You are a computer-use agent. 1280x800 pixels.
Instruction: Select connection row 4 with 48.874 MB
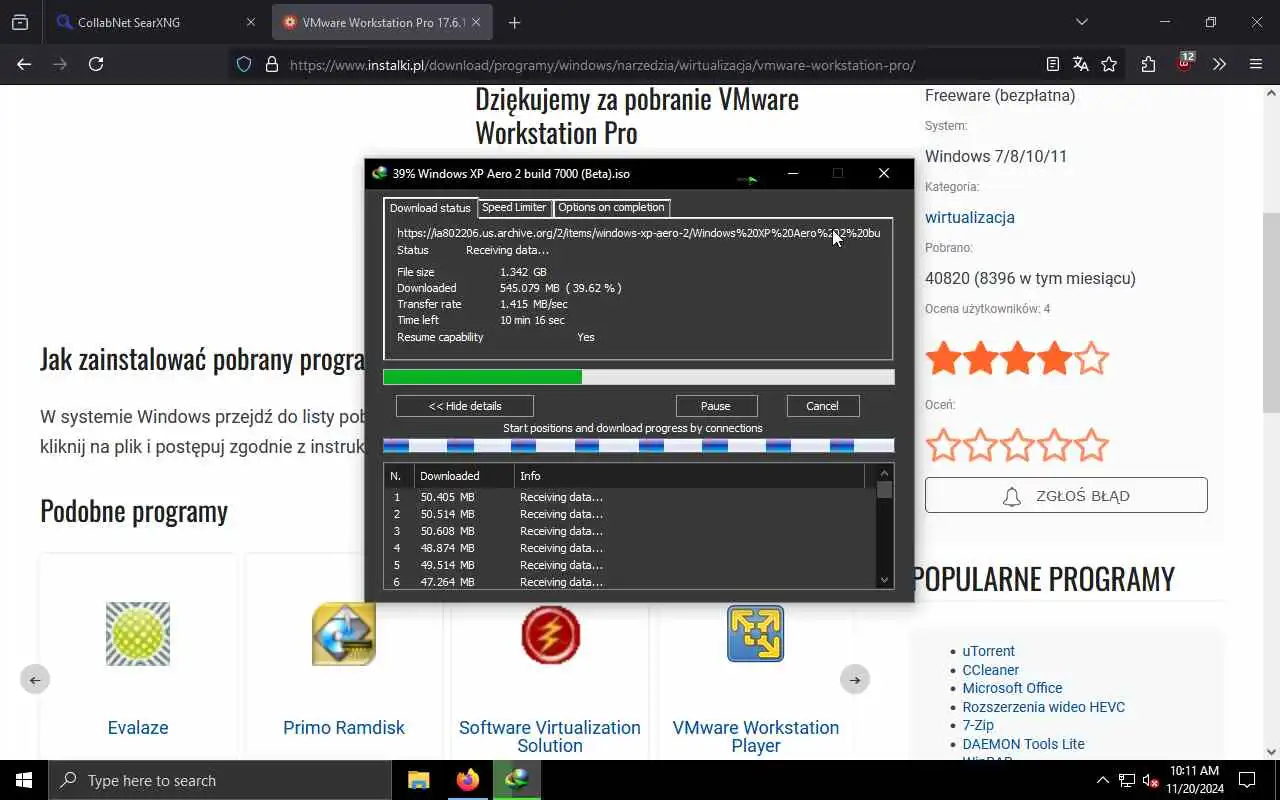pyautogui.click(x=629, y=548)
